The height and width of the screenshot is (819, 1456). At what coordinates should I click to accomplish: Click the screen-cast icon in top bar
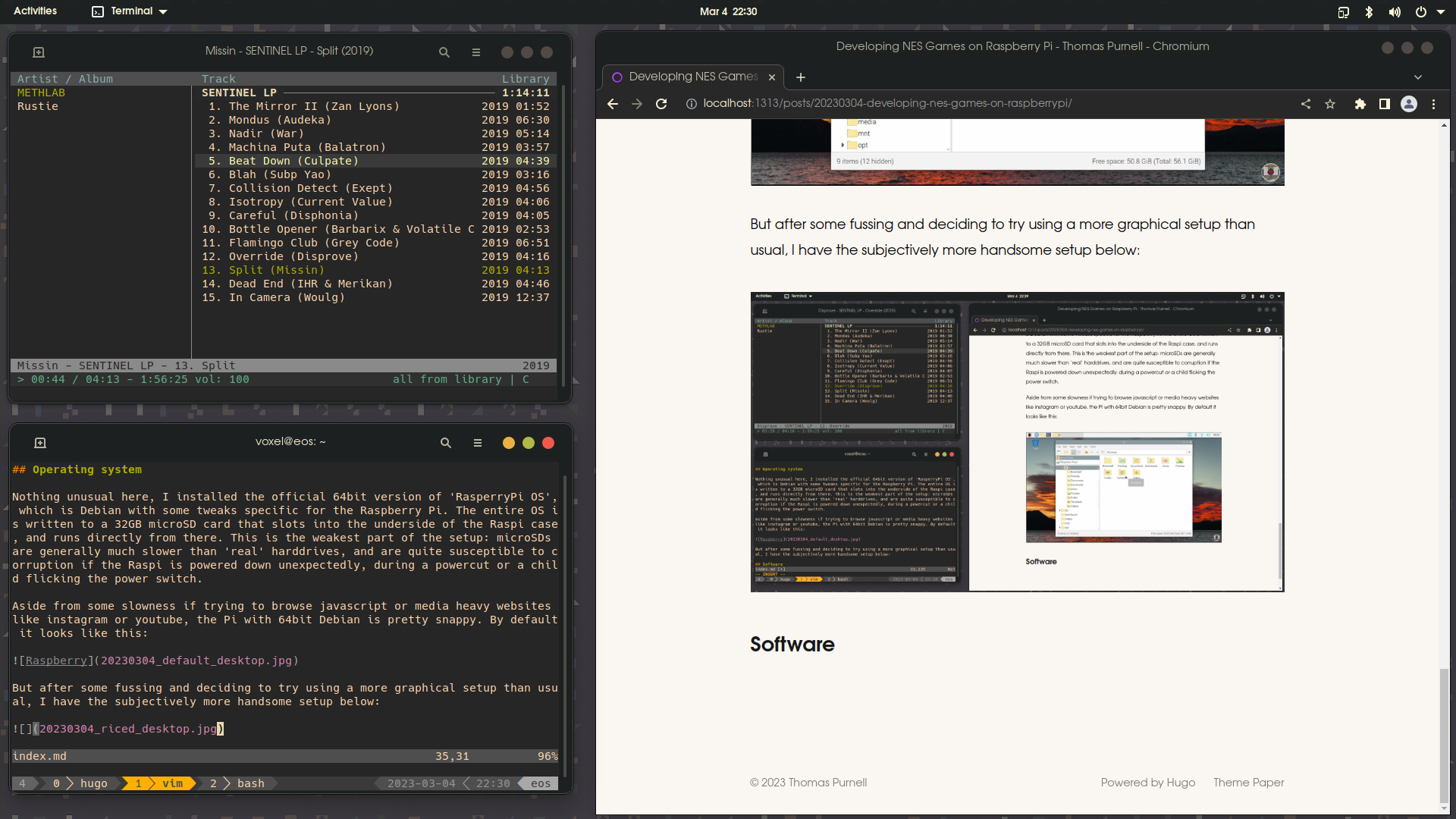1344,12
